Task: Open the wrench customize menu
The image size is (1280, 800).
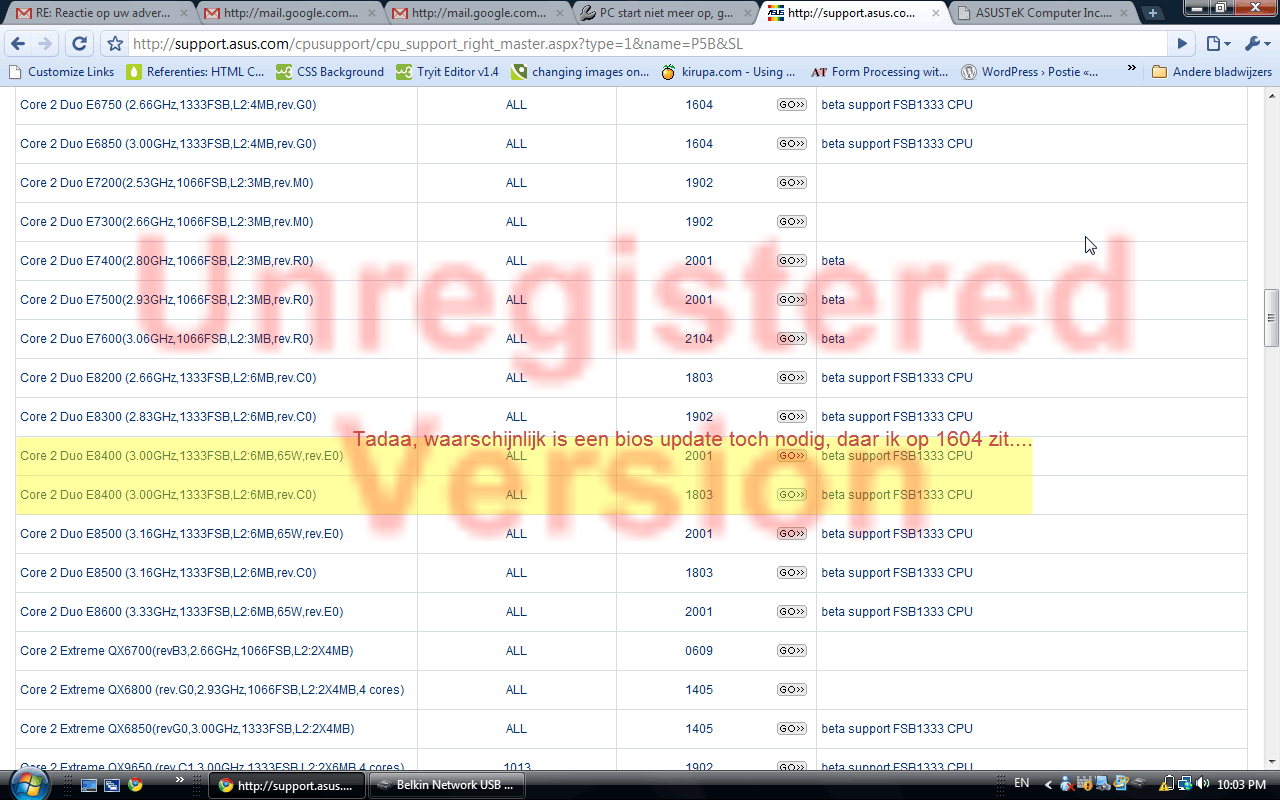Action: click(1256, 44)
